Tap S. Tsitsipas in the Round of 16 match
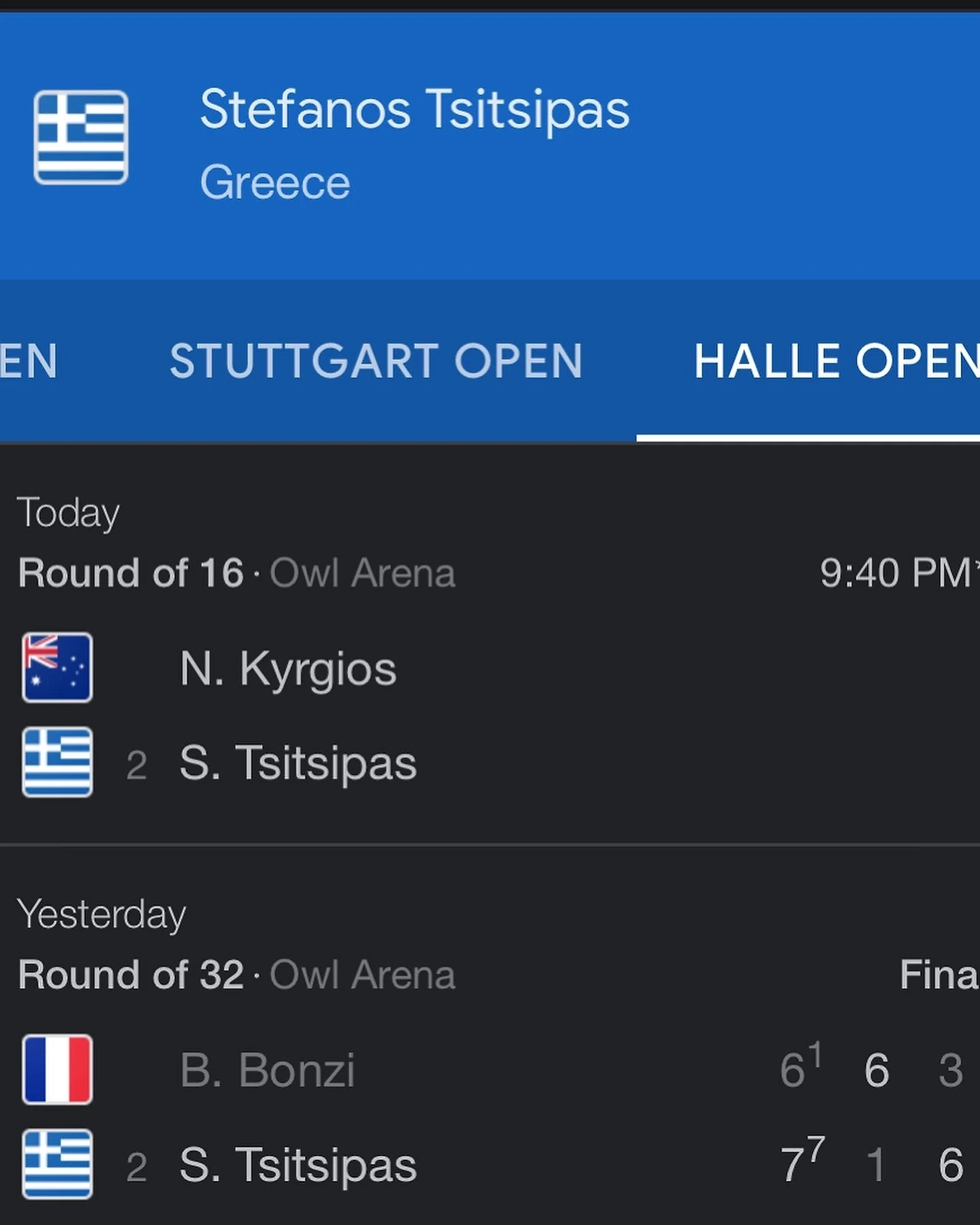The height and width of the screenshot is (1225, 980). click(298, 763)
